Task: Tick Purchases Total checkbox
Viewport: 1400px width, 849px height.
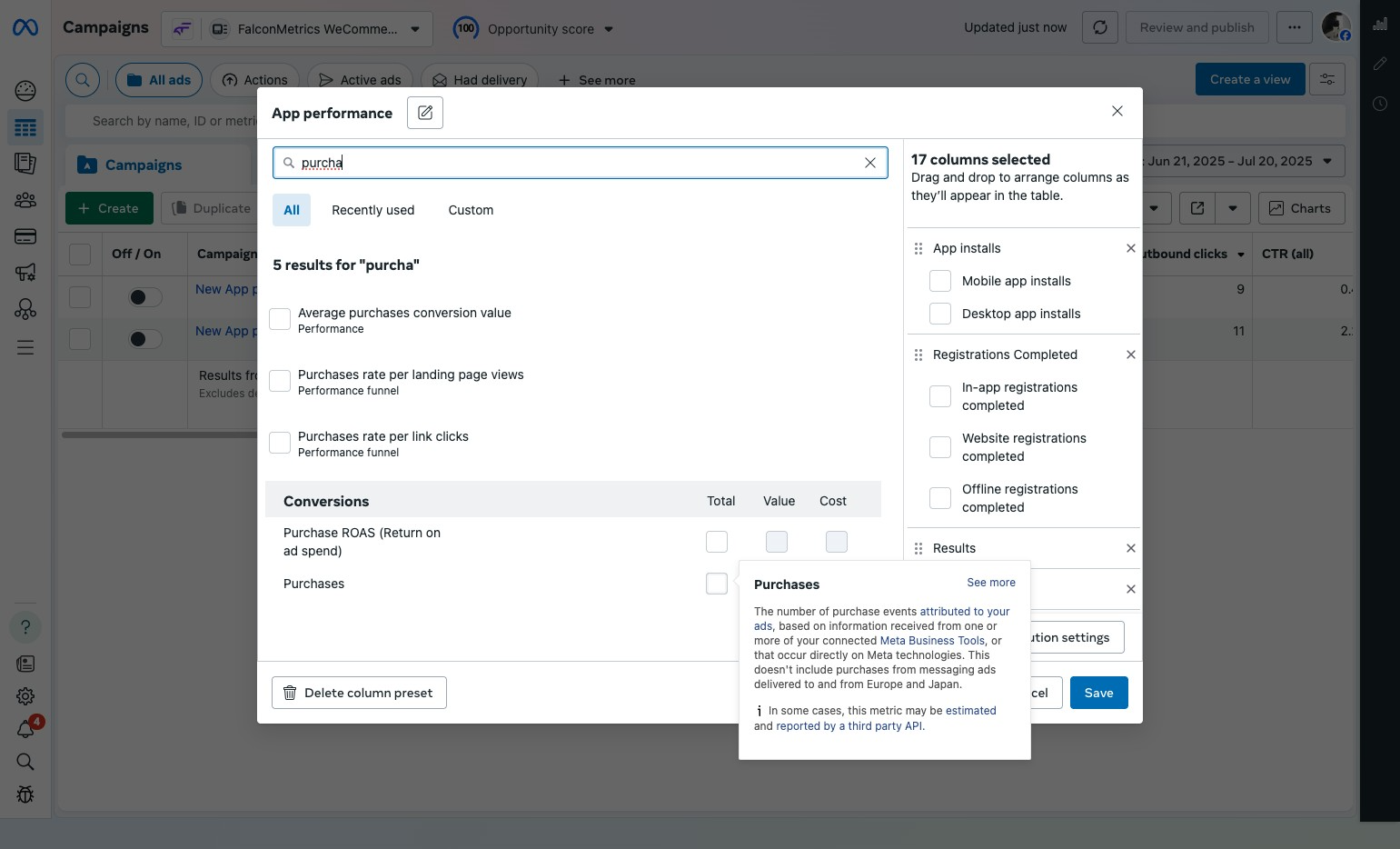Action: click(716, 584)
